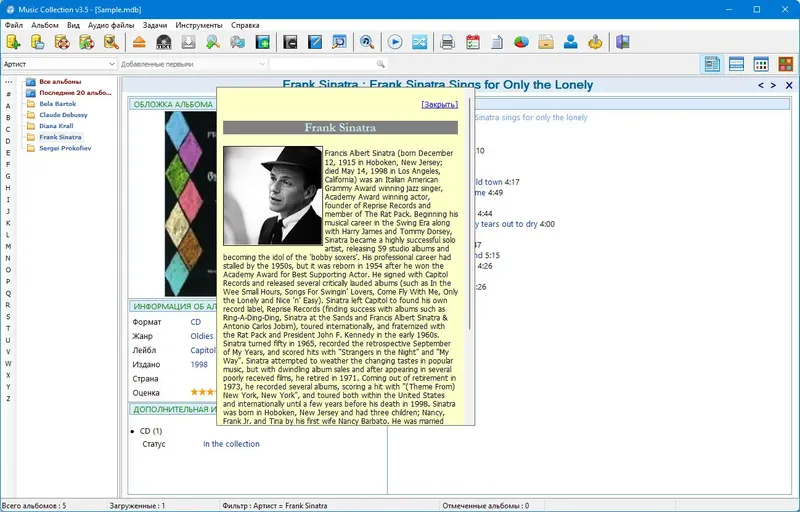The width and height of the screenshot is (800, 512).
Task: Open the Вид menu
Action: (x=73, y=25)
